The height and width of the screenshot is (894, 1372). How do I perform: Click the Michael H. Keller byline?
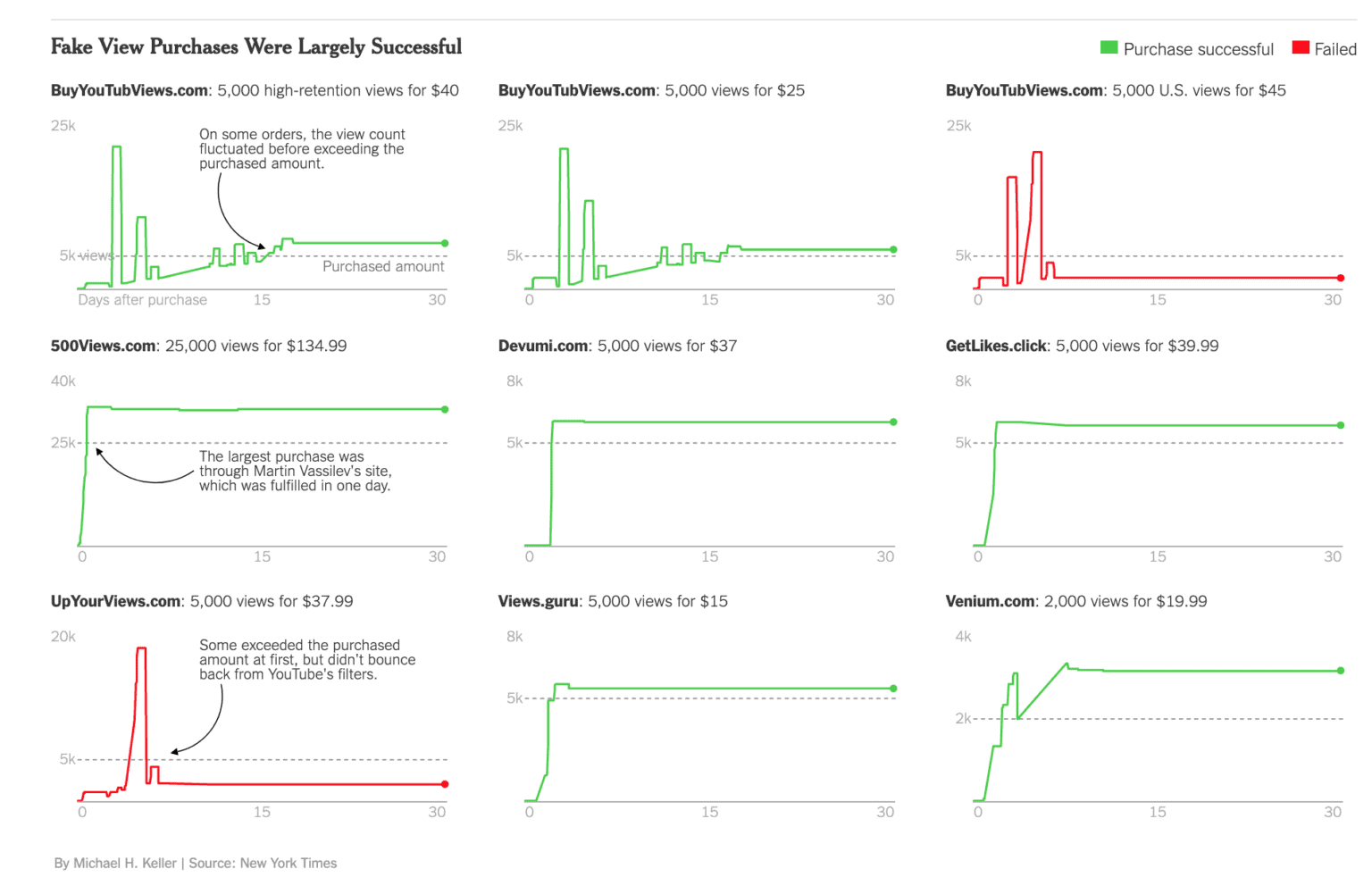pos(125,863)
